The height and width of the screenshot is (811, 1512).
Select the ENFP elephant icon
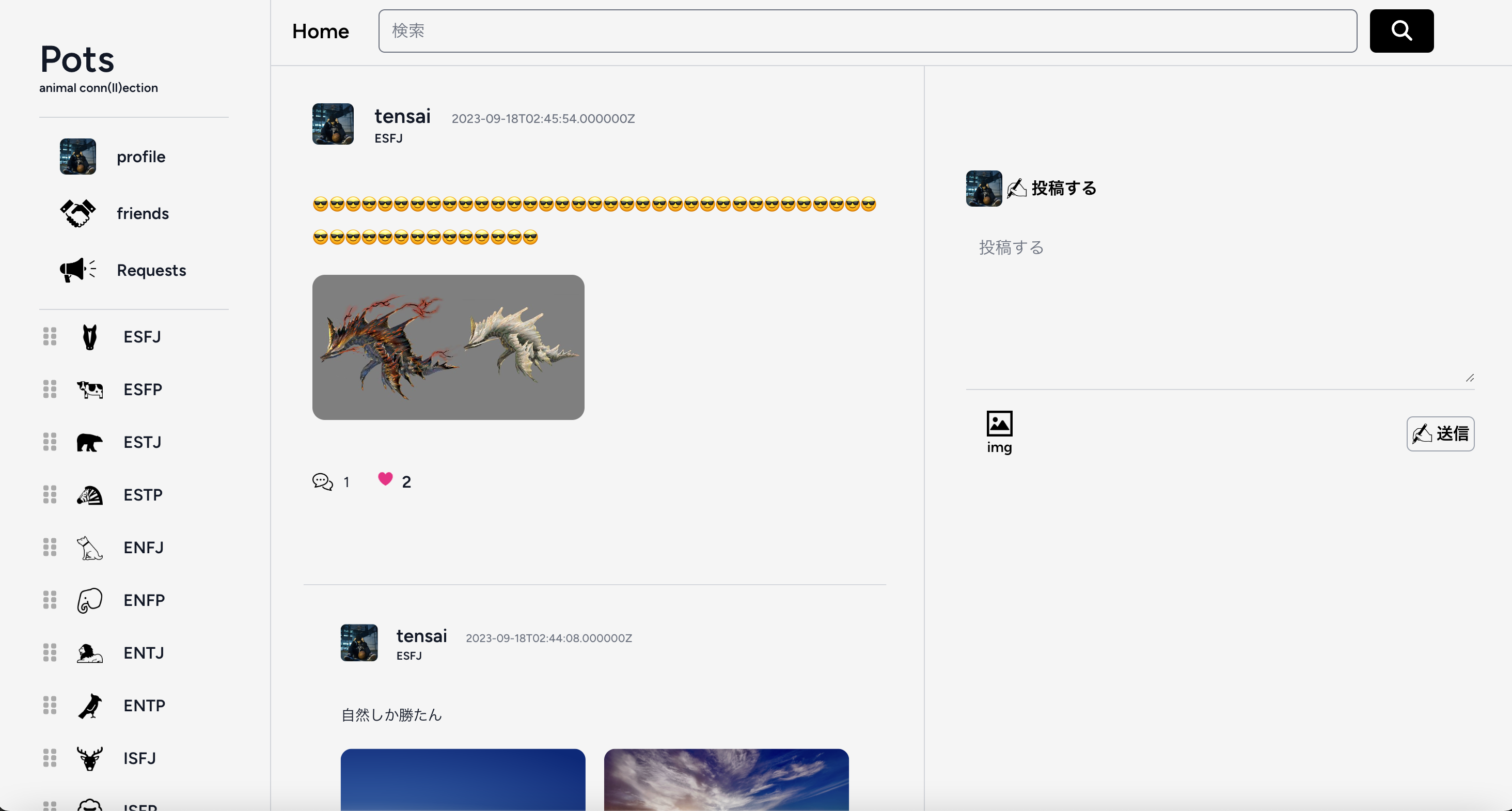click(x=90, y=600)
